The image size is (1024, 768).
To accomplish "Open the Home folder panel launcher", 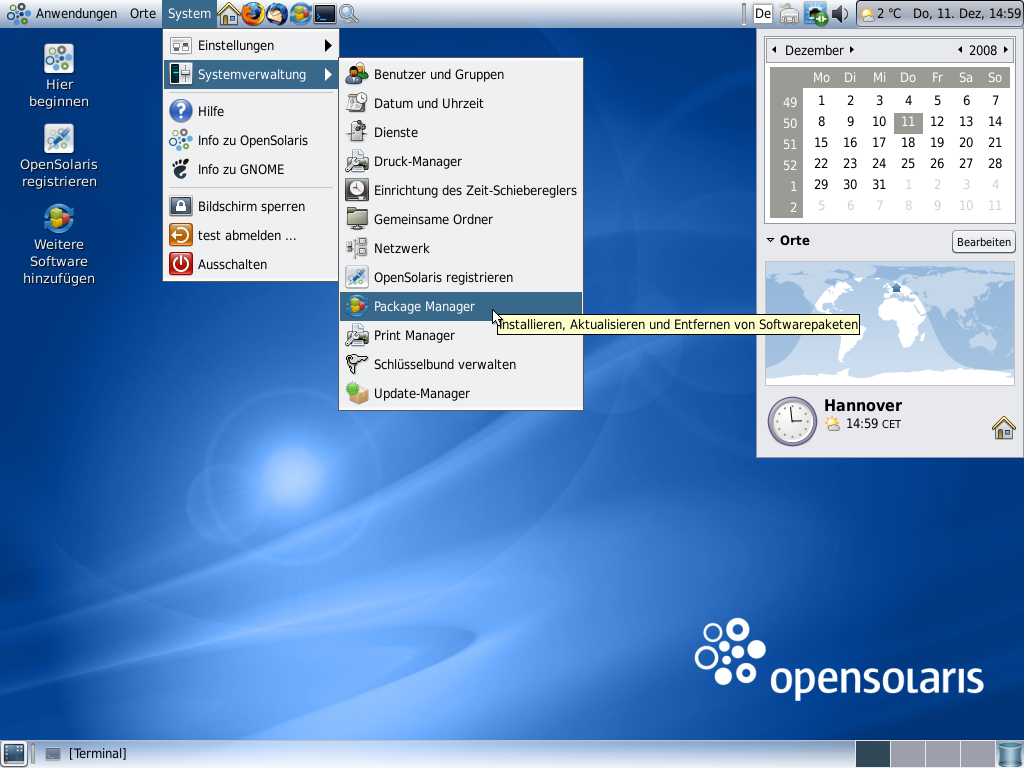I will (229, 13).
